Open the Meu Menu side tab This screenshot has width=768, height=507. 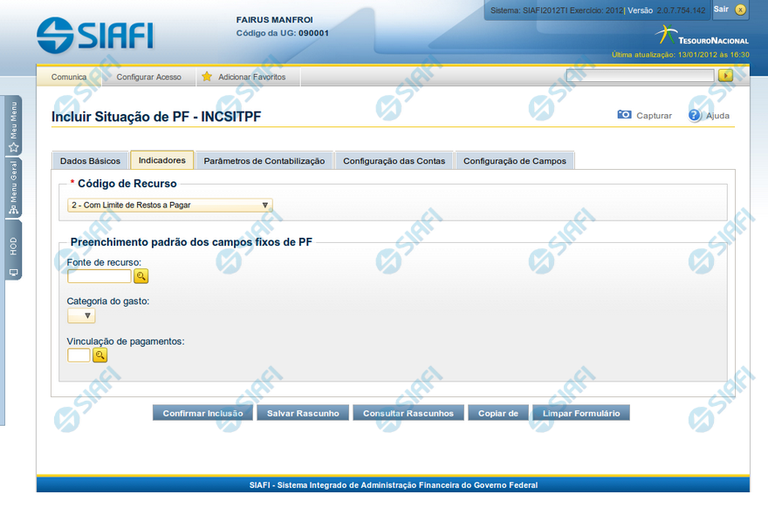pos(13,126)
